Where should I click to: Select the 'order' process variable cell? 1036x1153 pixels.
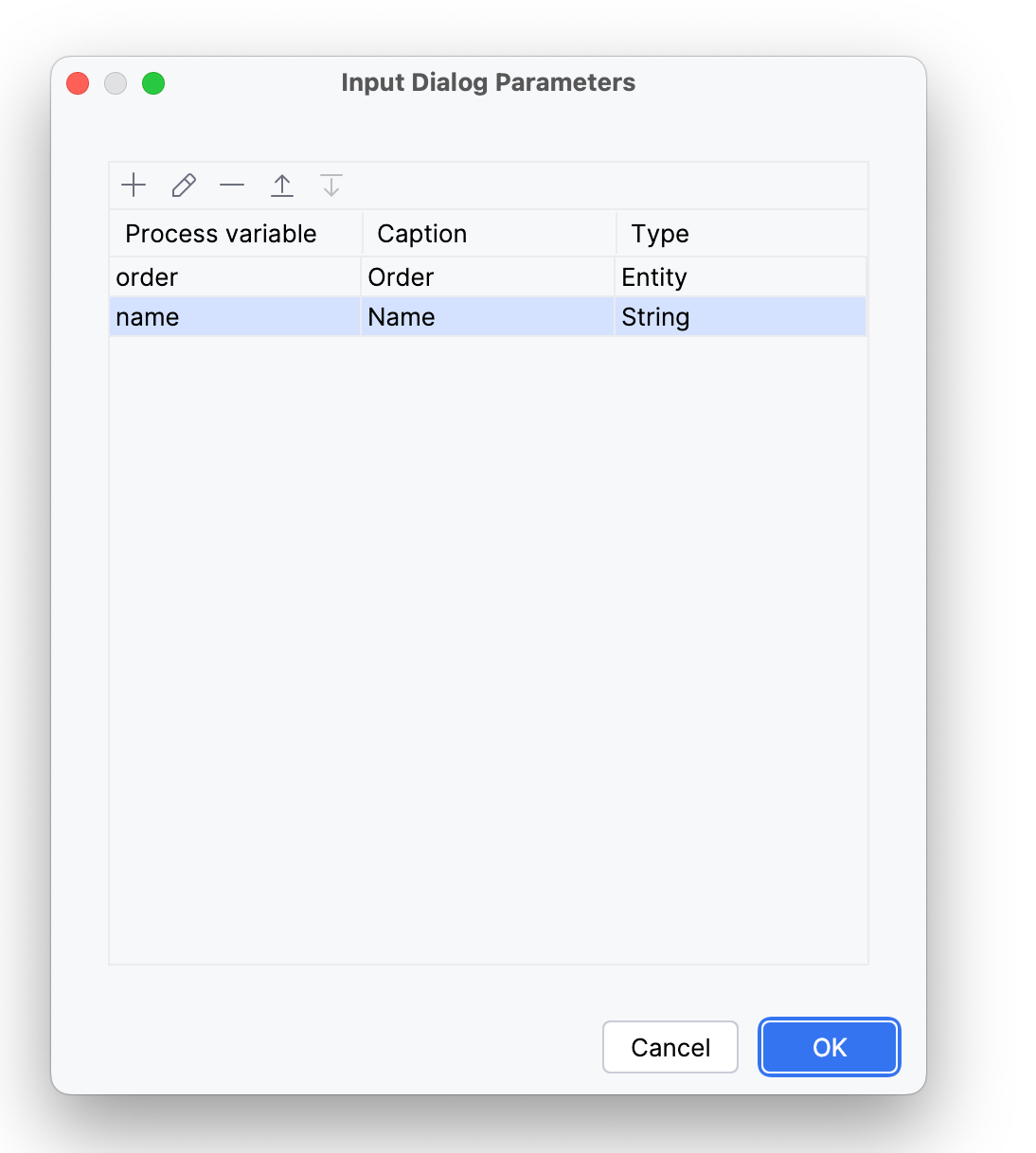coord(235,277)
